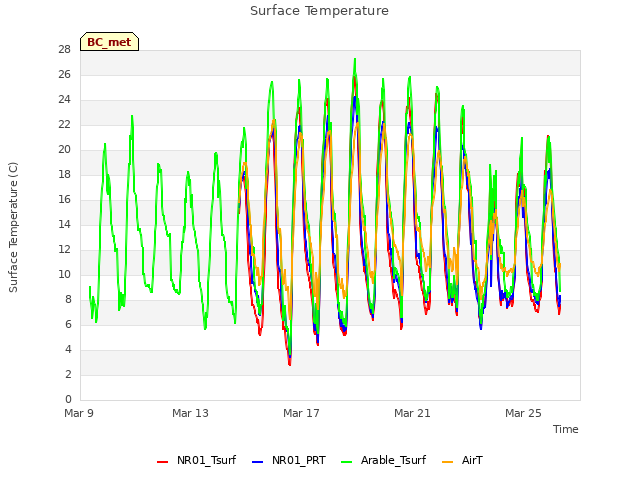Click the BC_met annotation box
Screen dimensions: 640x480
[x=109, y=42]
